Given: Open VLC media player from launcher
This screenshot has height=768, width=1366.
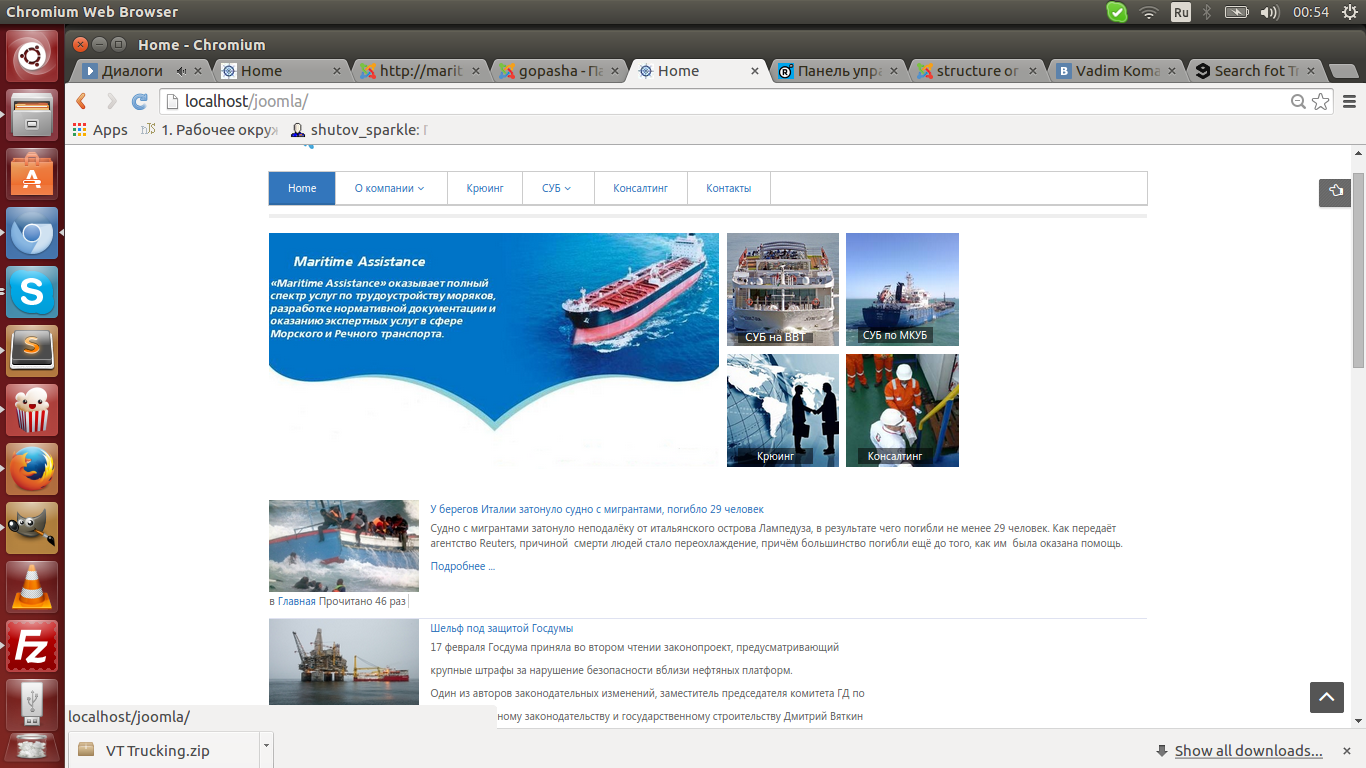Looking at the screenshot, I should pyautogui.click(x=33, y=587).
